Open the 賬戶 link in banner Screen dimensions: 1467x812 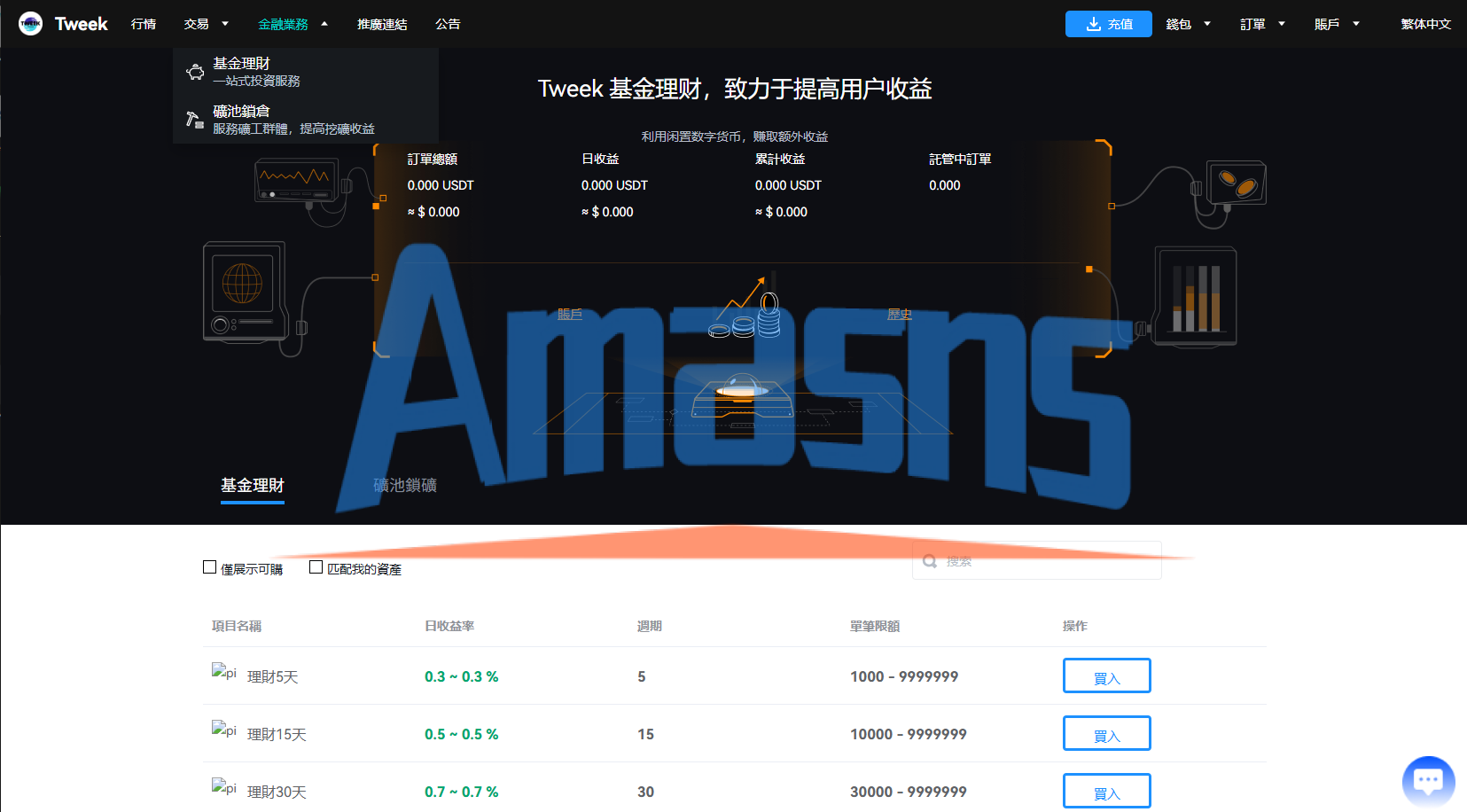click(570, 314)
